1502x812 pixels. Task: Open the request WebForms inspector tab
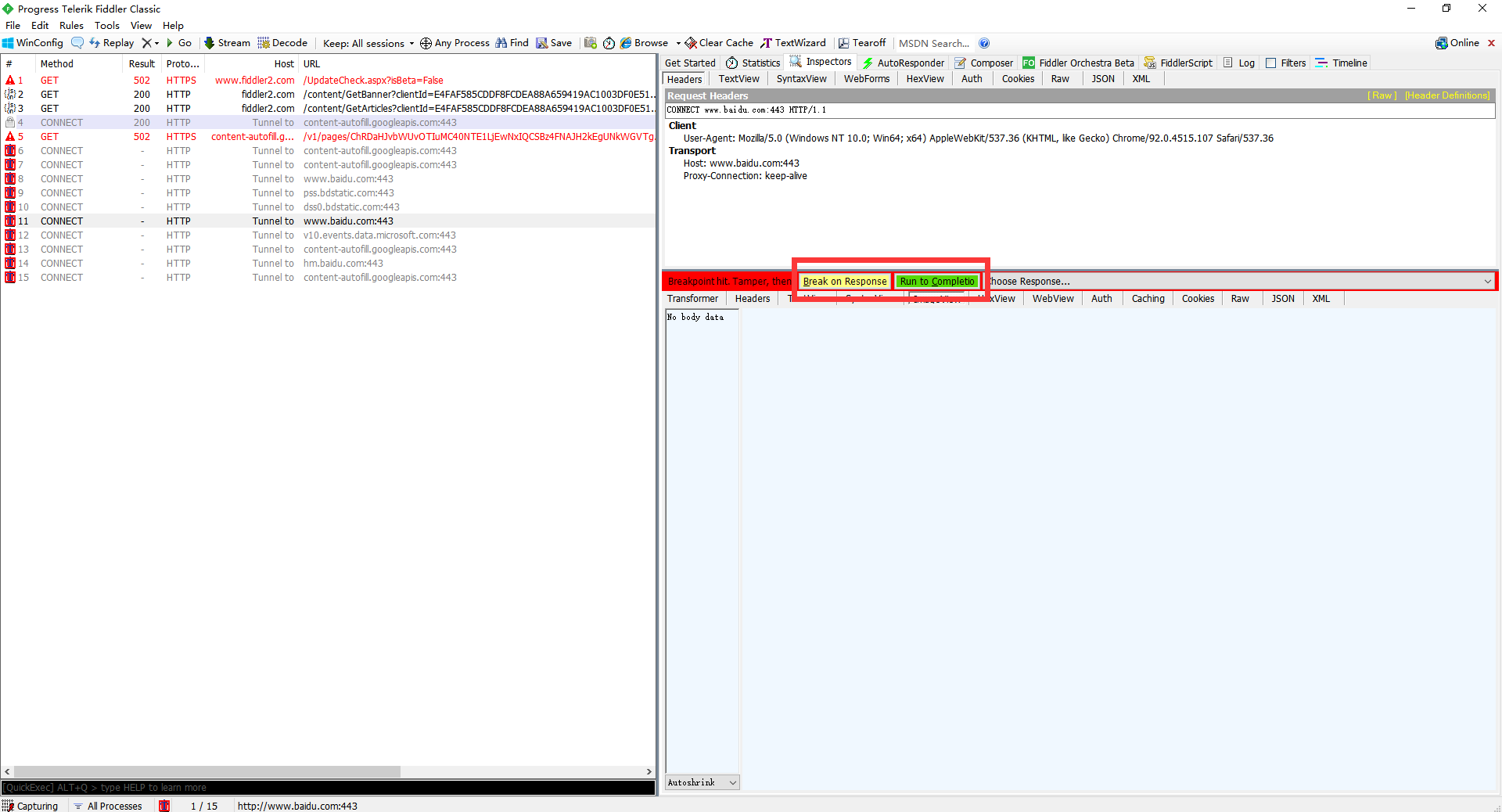[867, 78]
